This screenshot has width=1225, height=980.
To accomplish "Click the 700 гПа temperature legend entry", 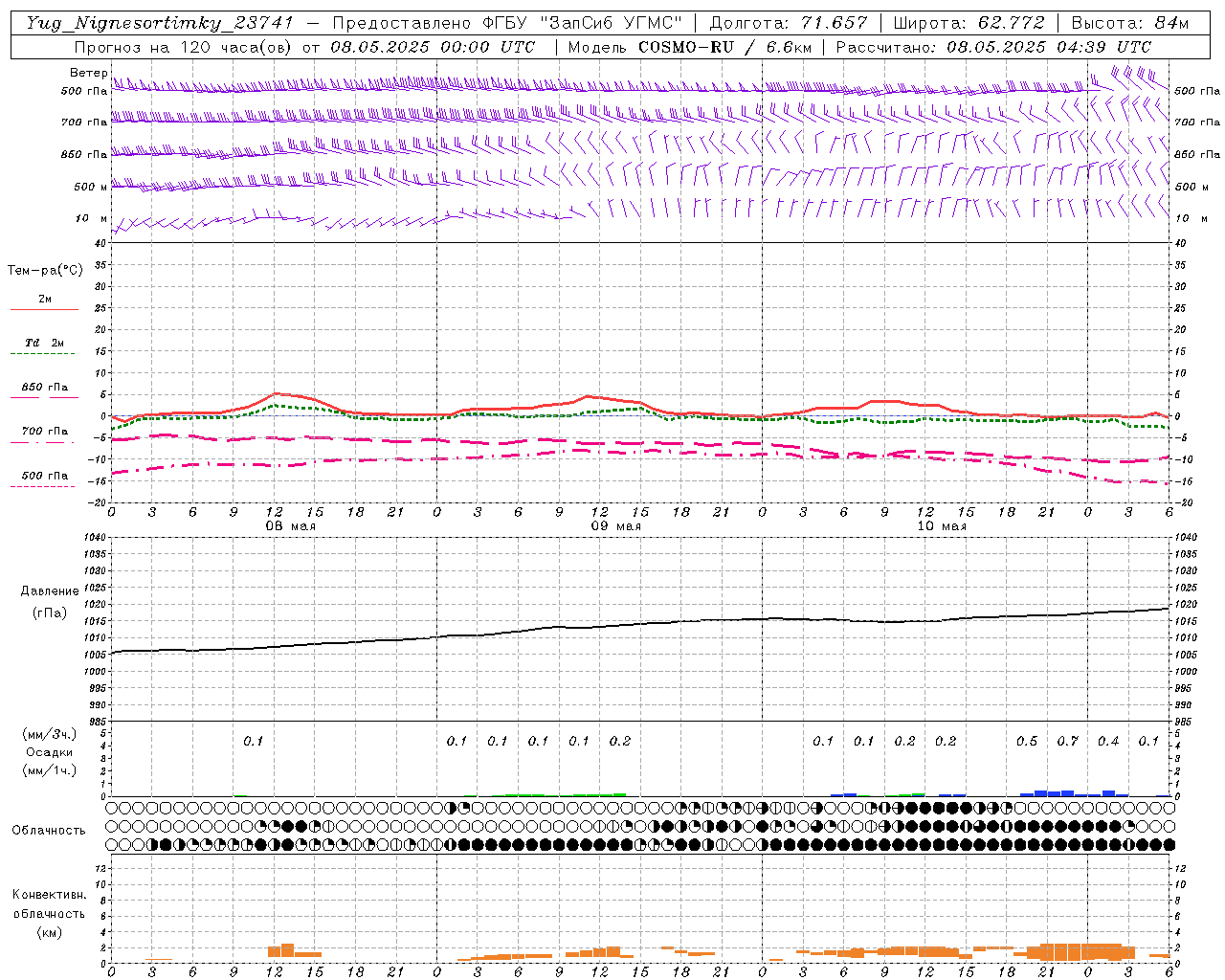I will pyautogui.click(x=45, y=431).
